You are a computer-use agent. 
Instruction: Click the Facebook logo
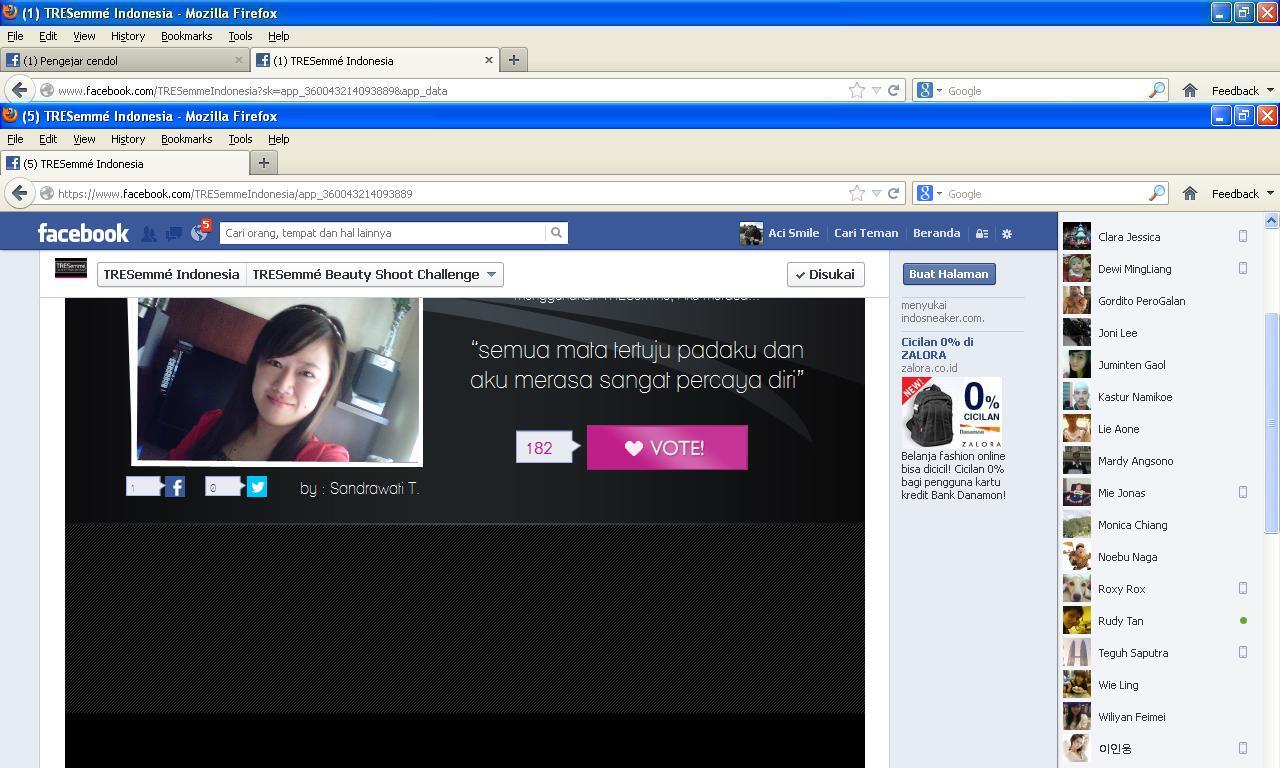[x=83, y=233]
